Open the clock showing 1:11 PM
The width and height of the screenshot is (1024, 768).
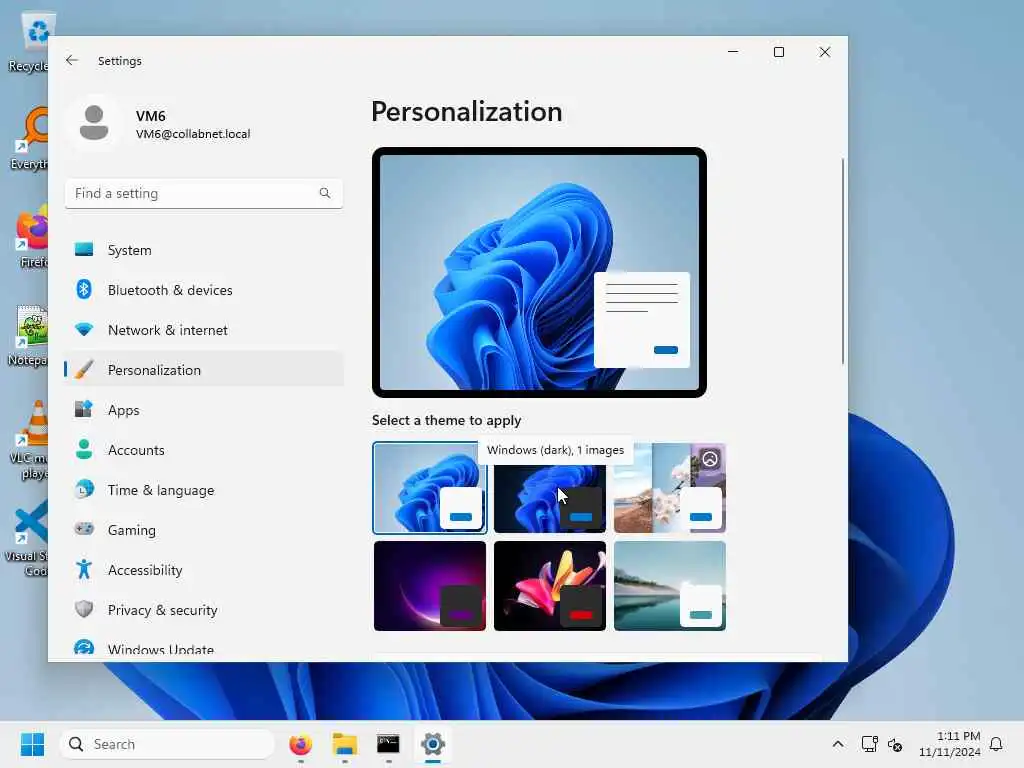tap(950, 744)
